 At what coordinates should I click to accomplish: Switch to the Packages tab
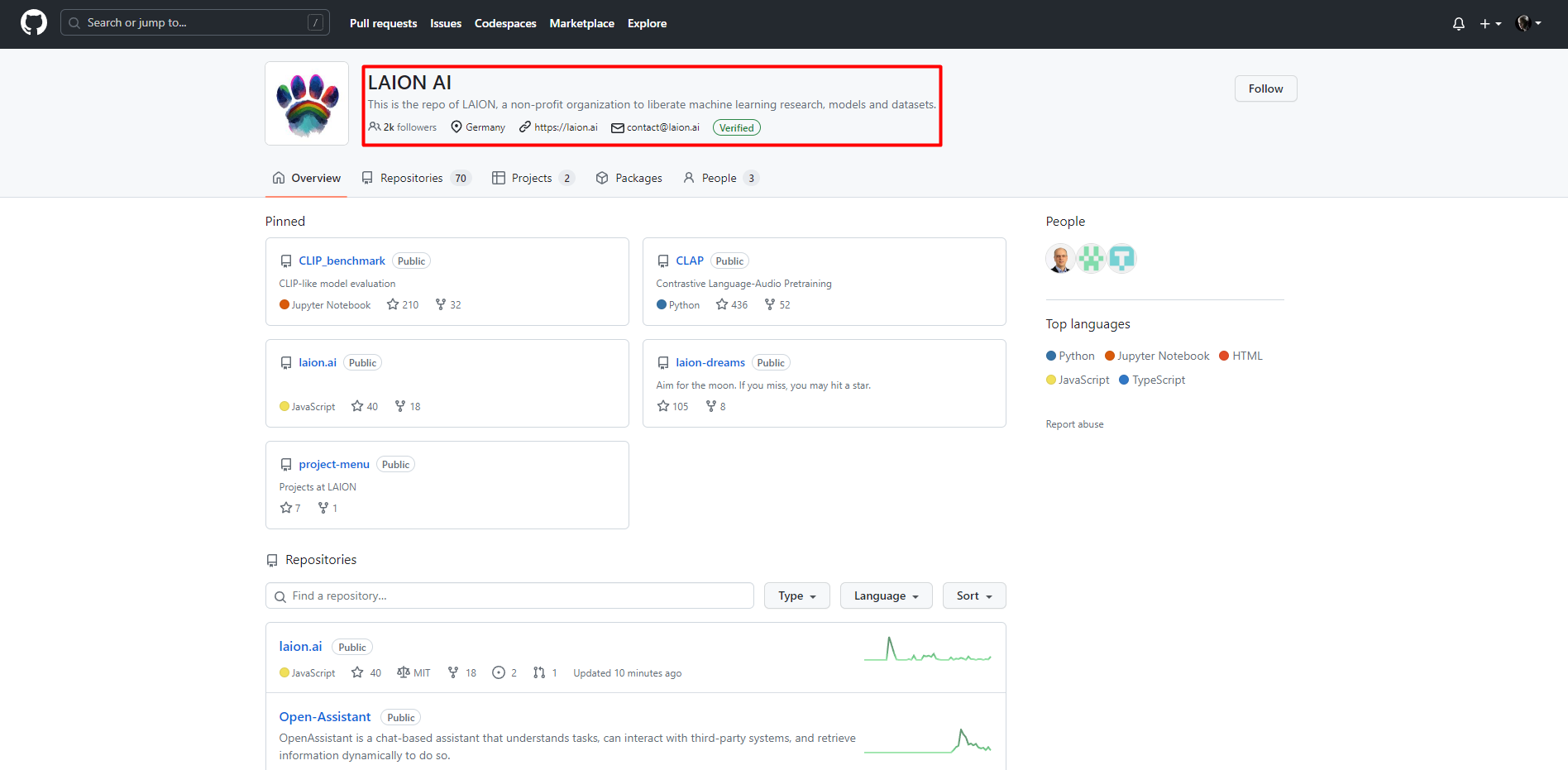[629, 178]
